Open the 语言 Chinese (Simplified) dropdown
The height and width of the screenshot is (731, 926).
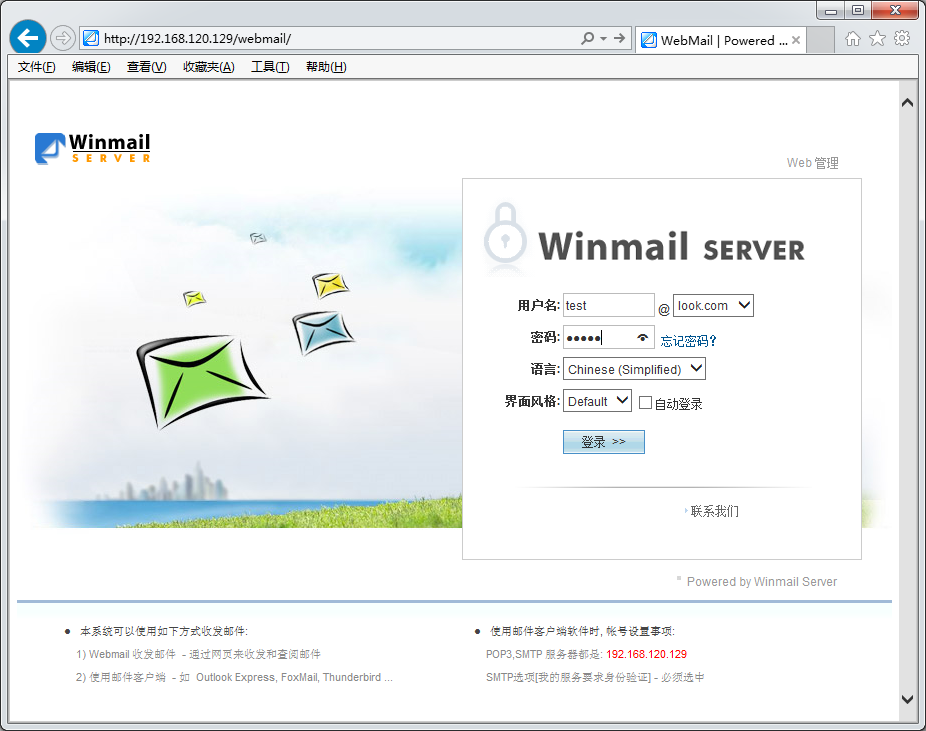click(634, 369)
